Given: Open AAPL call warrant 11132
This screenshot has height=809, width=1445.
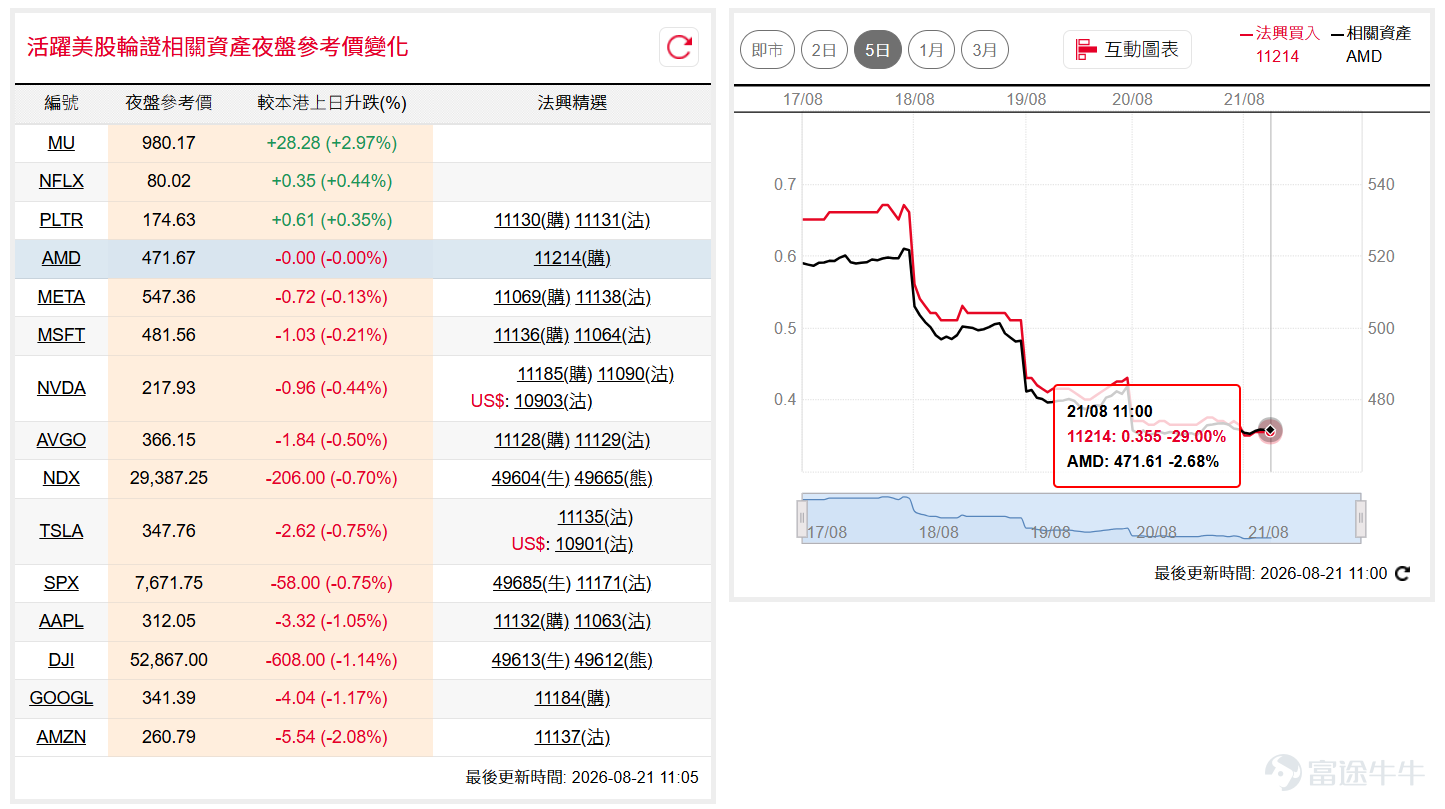Looking at the screenshot, I should point(532,621).
